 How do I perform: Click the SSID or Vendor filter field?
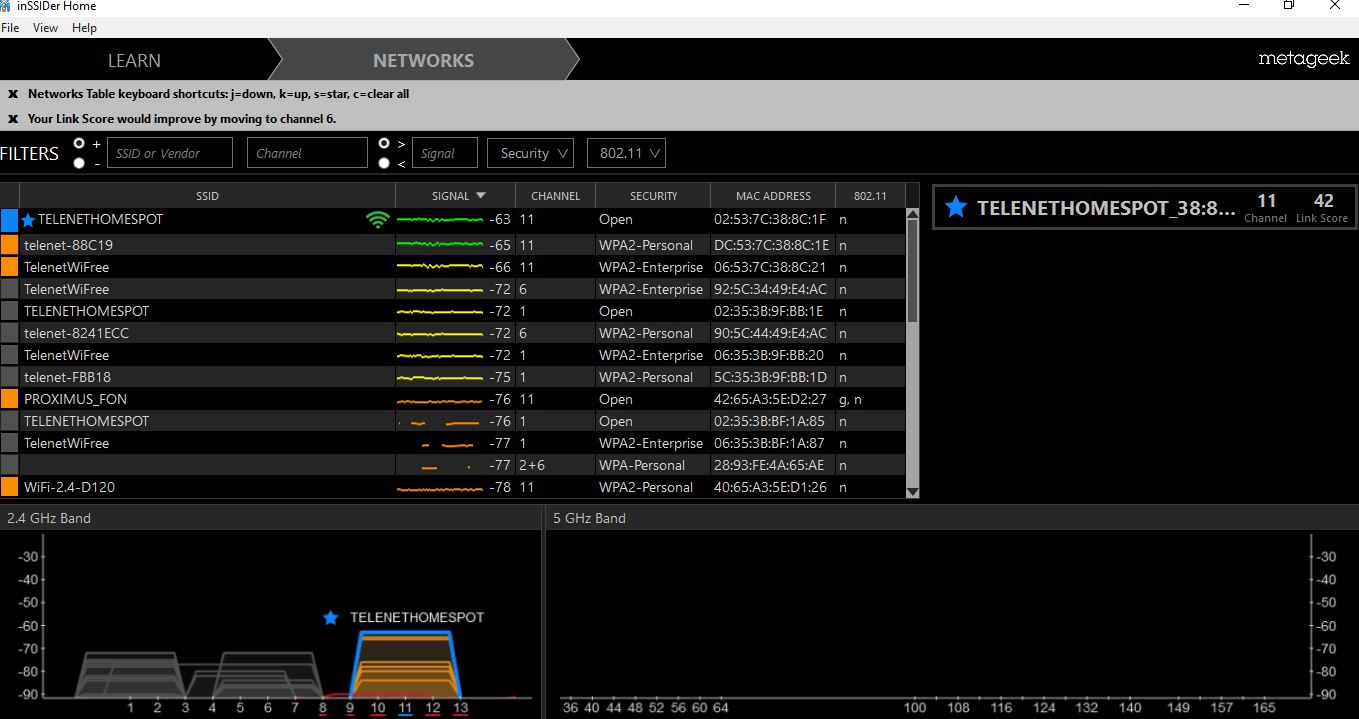[x=170, y=153]
